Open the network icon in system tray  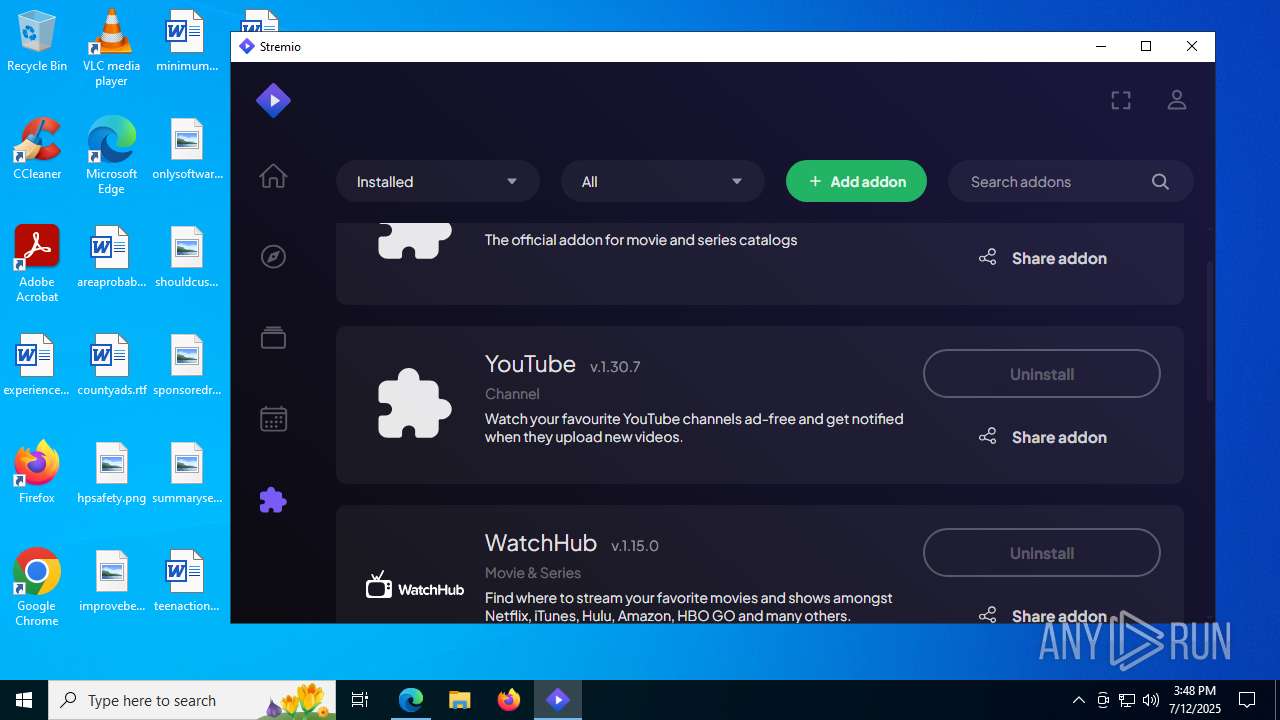(1127, 700)
